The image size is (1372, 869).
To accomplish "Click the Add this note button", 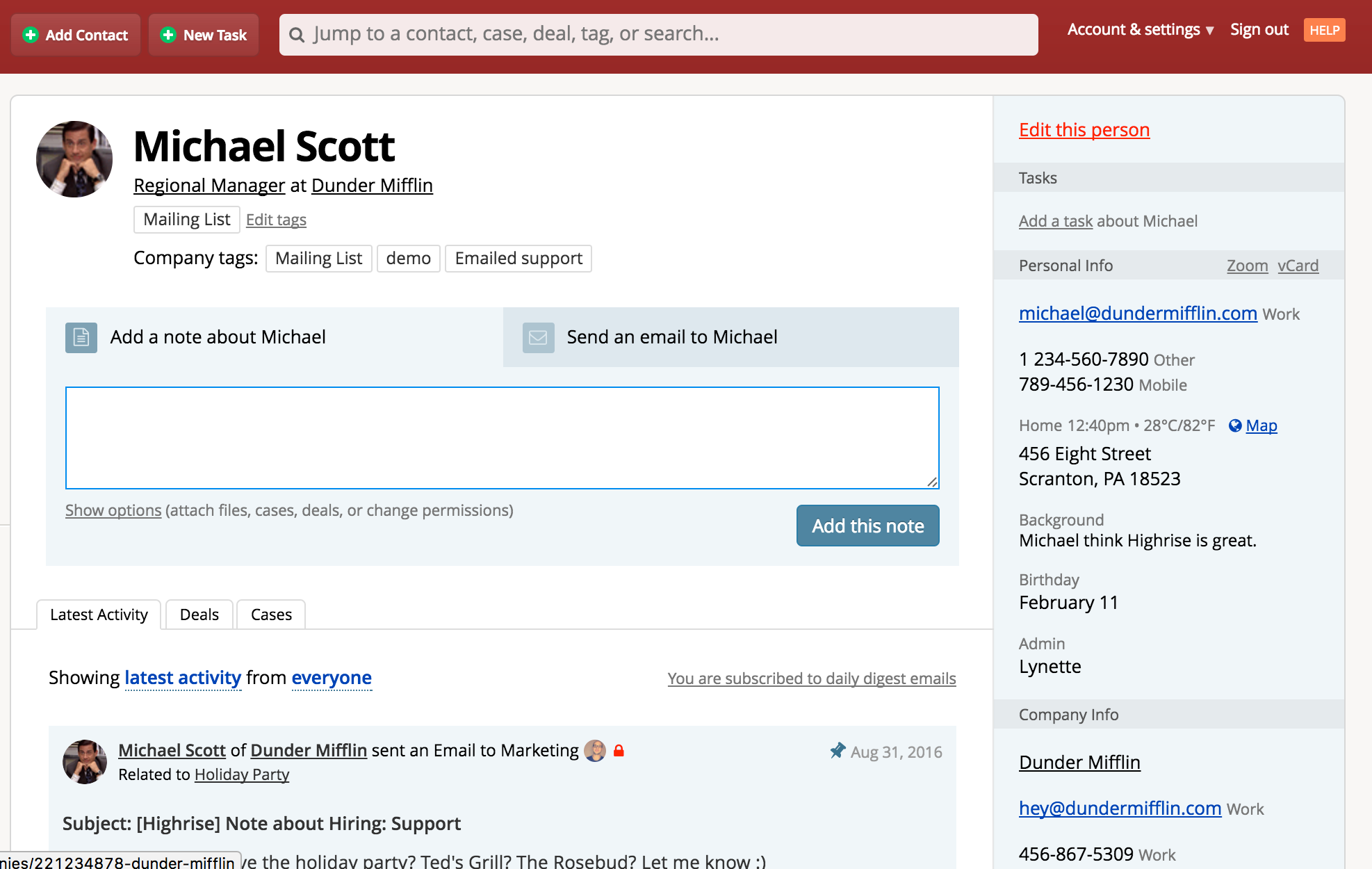I will coord(868,526).
